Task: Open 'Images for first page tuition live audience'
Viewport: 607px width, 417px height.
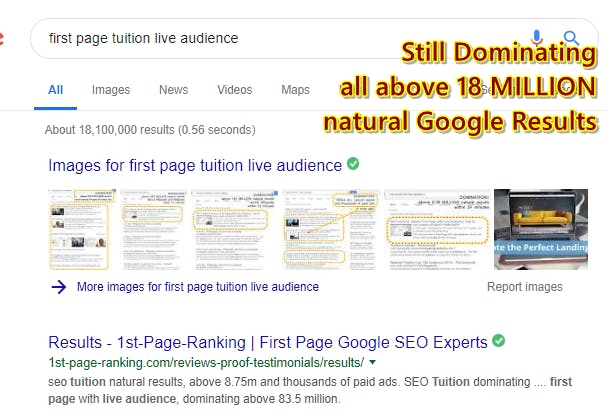Action: 195,165
